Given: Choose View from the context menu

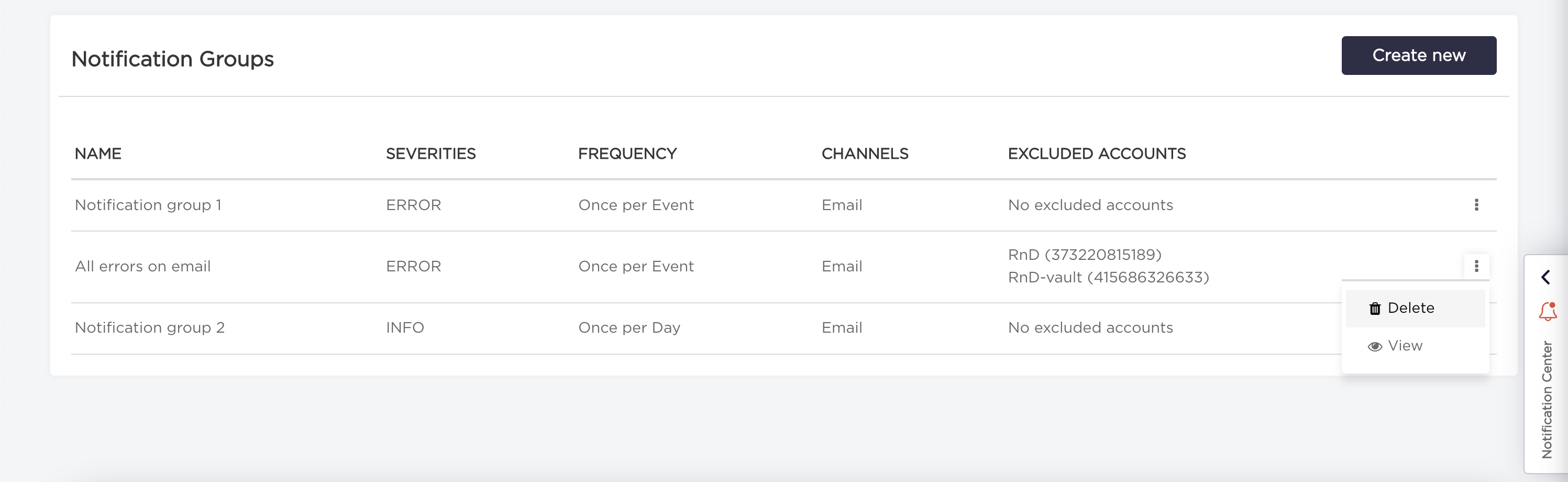Looking at the screenshot, I should pos(1405,346).
